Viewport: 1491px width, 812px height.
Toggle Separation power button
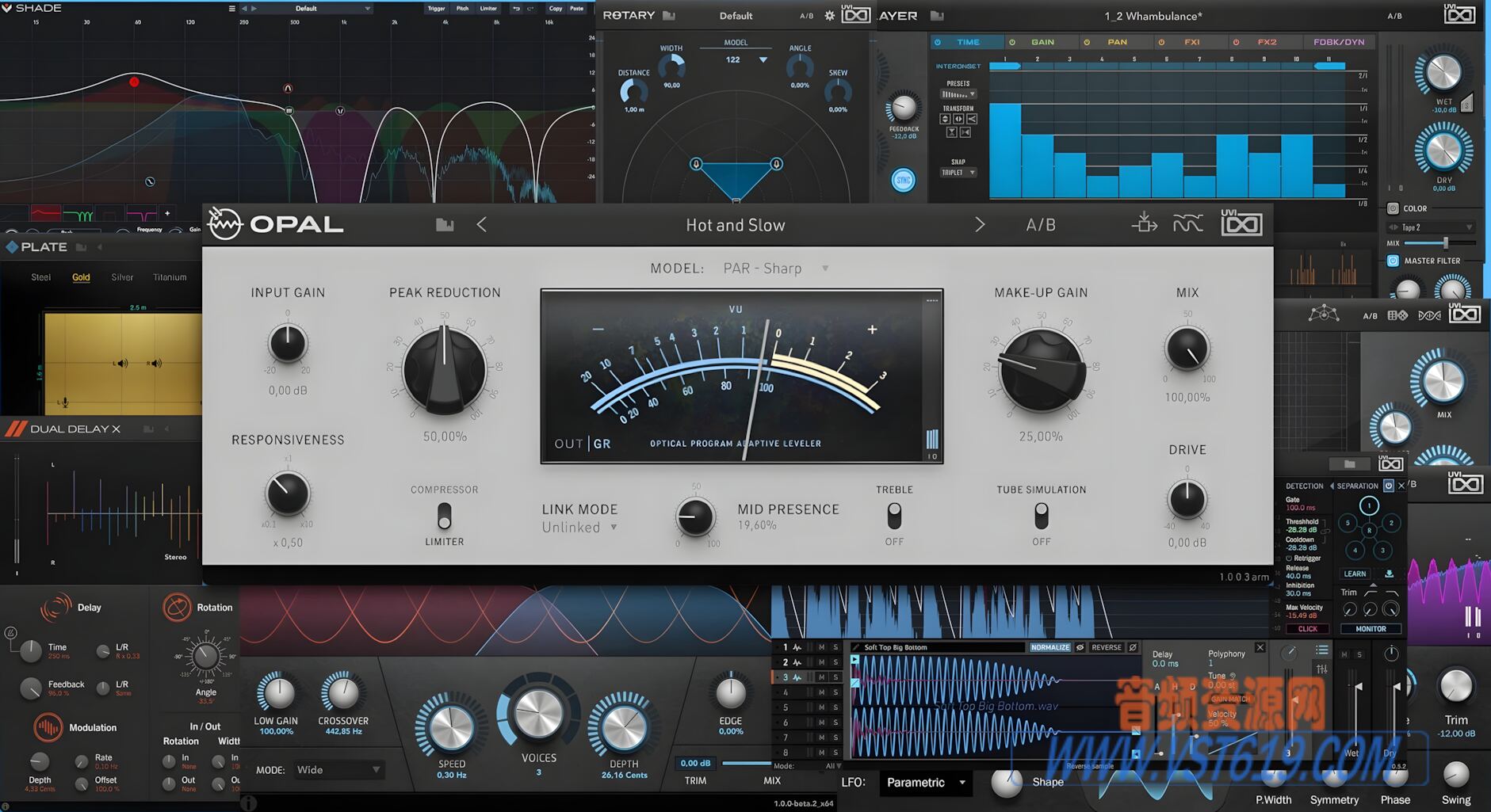point(1388,486)
